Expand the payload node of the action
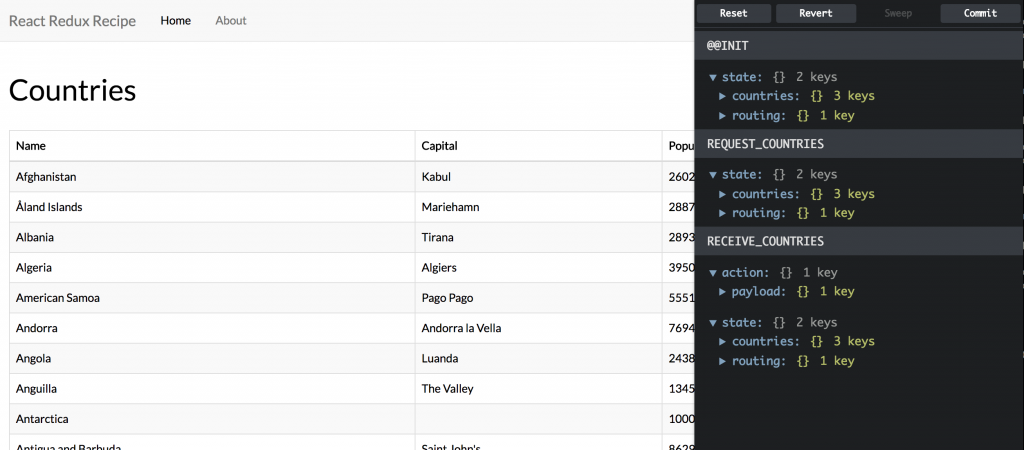This screenshot has height=450, width=1024. click(723, 292)
